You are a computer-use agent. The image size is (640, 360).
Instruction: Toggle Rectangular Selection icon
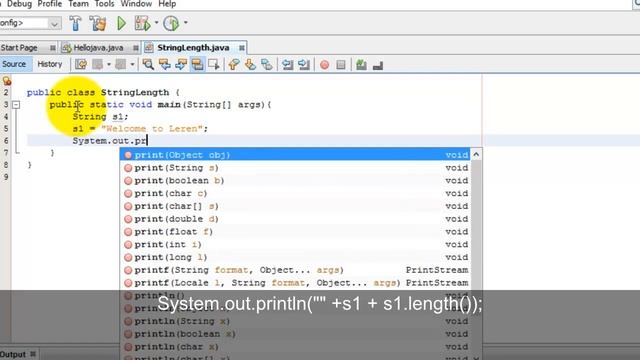pyautogui.click(x=214, y=64)
